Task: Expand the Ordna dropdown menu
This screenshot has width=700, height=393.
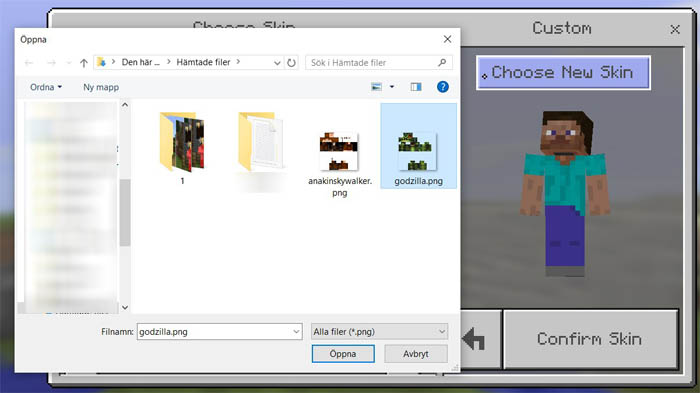Action: click(46, 87)
